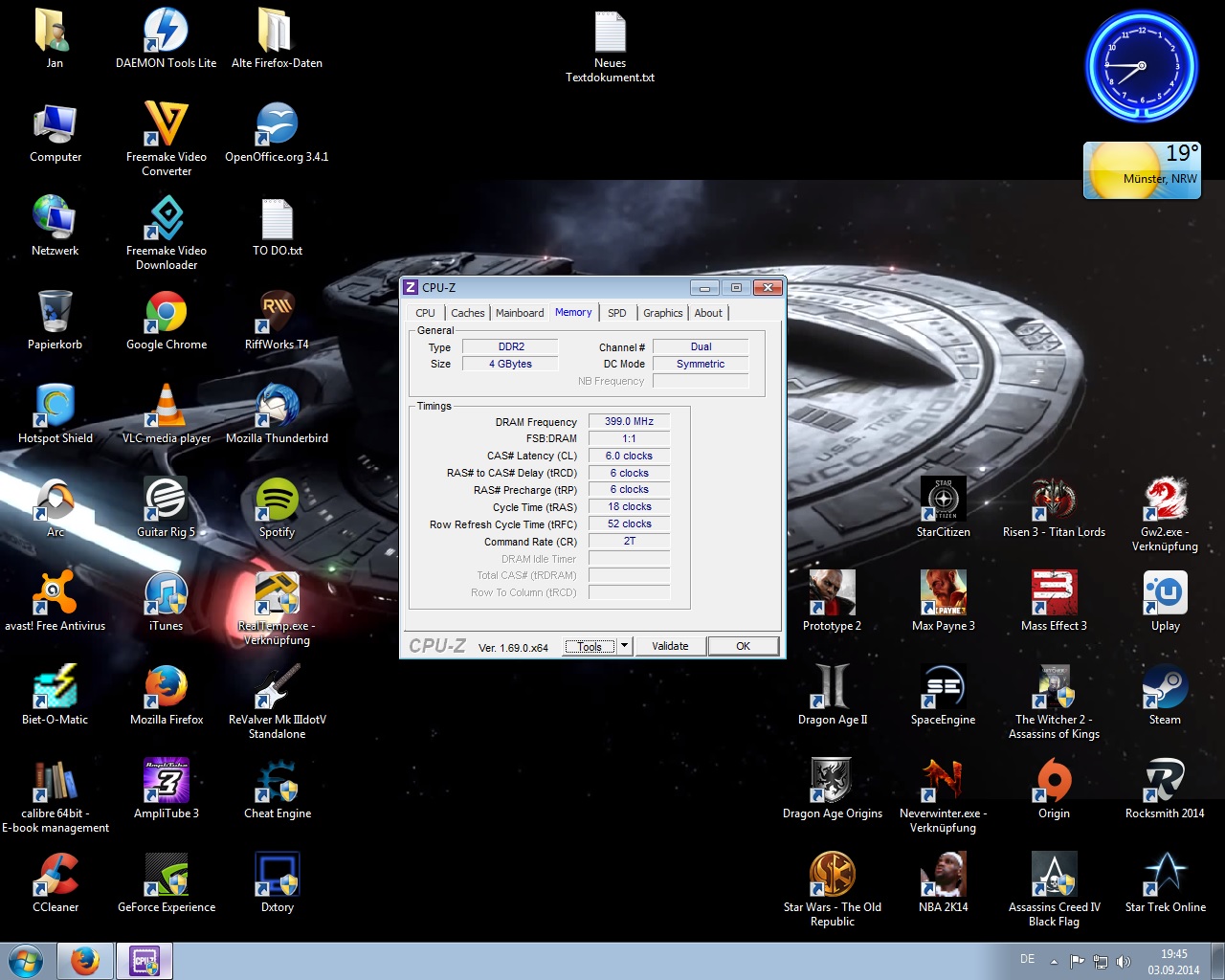
Task: Click the tRFC value 52 clocks
Action: (629, 523)
